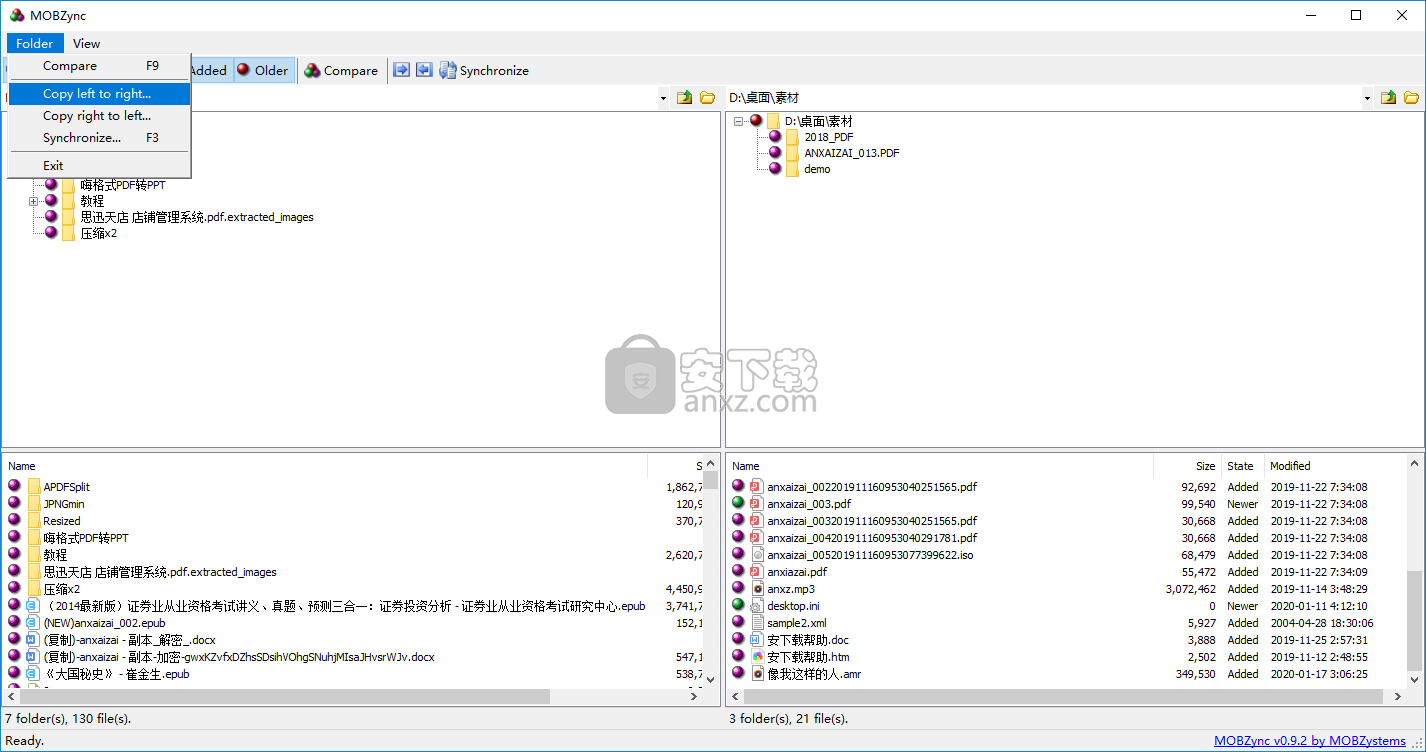Click the folder icon of APDFSplit in left list

pyautogui.click(x=33, y=487)
